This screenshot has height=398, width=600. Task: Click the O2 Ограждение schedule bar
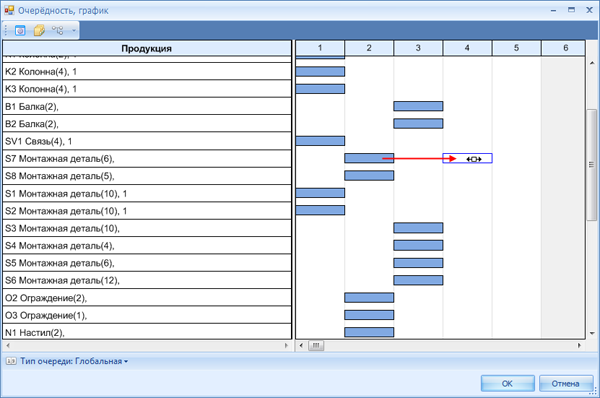[x=369, y=297]
